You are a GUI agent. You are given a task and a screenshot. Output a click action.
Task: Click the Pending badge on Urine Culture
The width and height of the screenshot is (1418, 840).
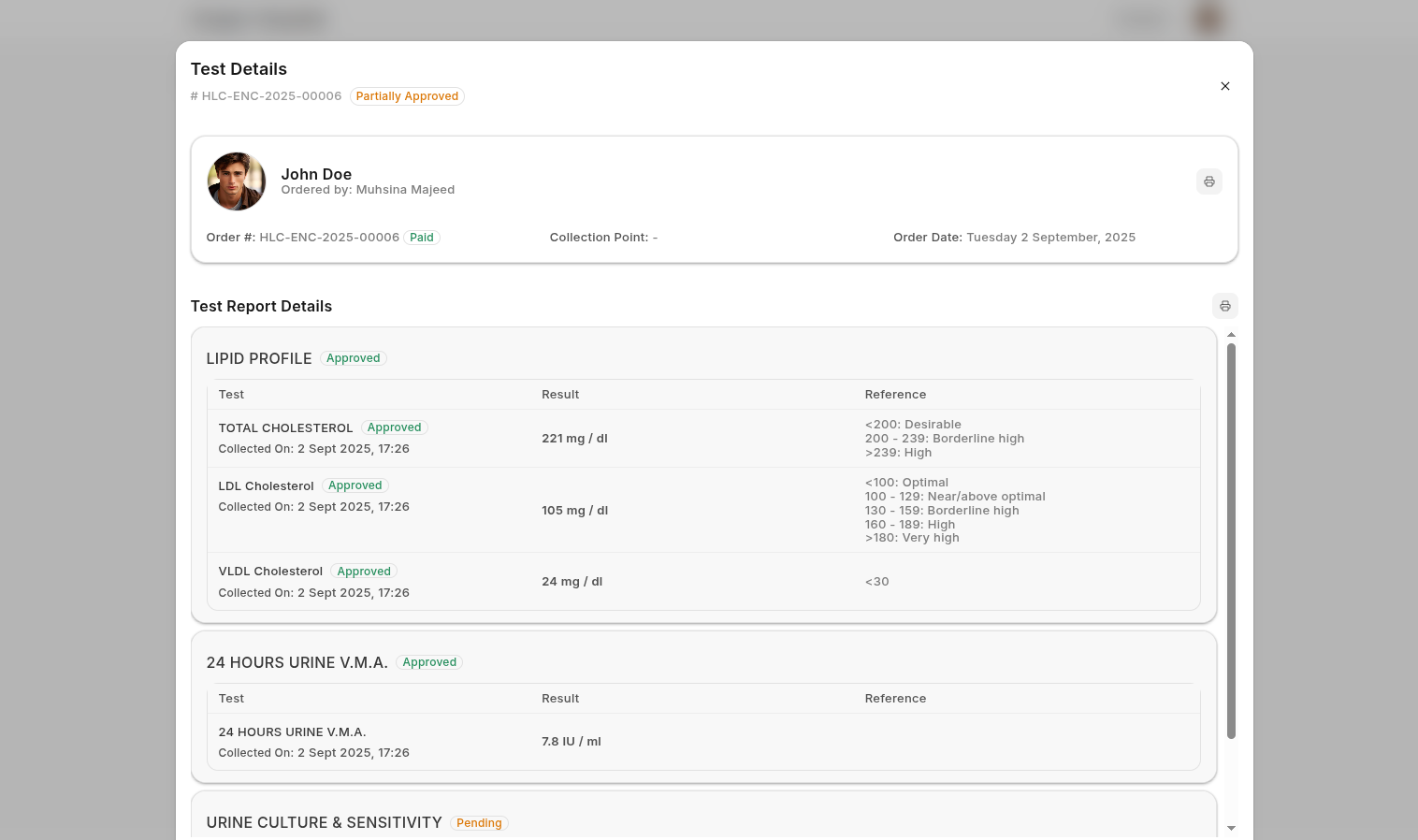(x=479, y=823)
